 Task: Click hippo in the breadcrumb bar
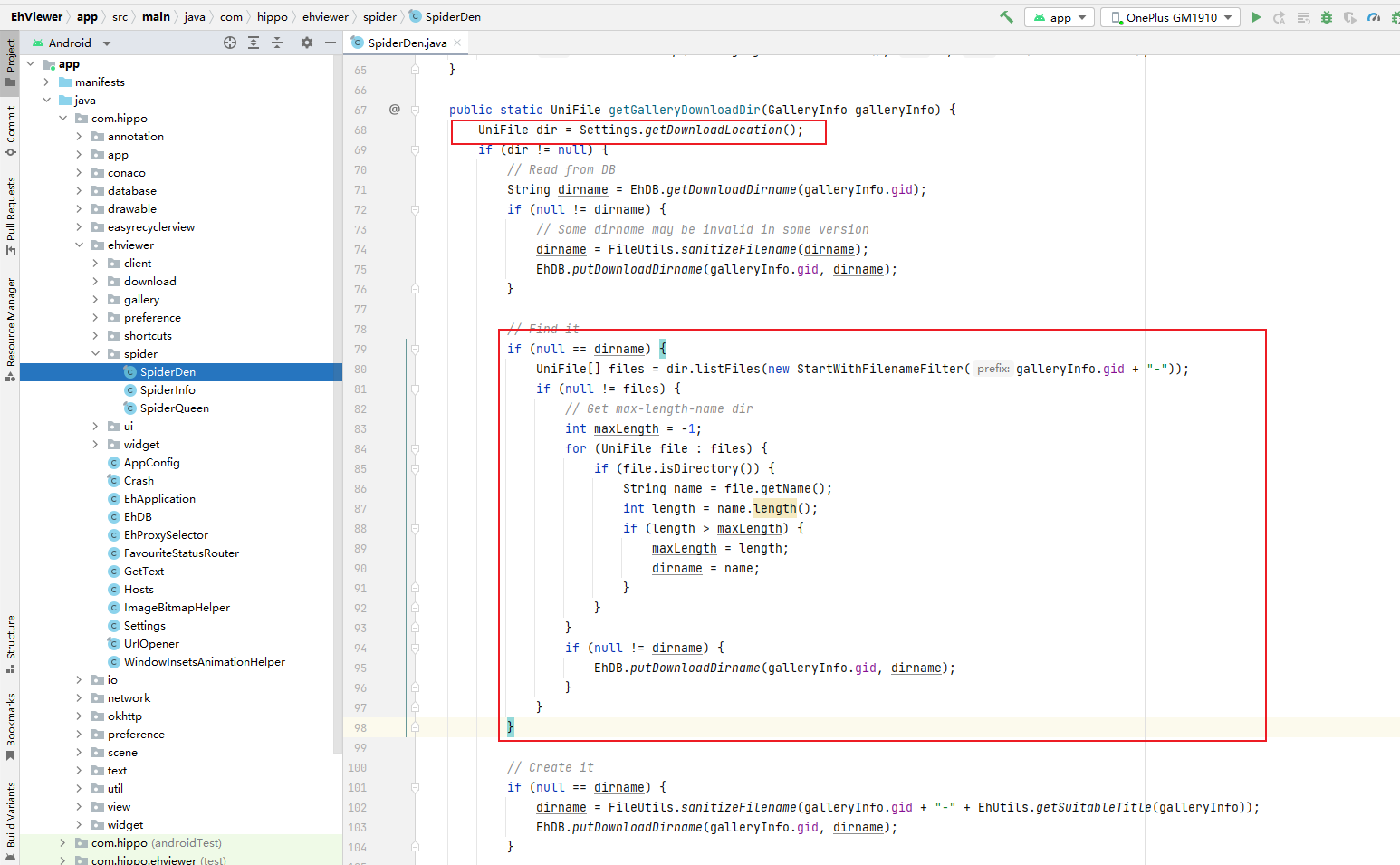(x=272, y=16)
